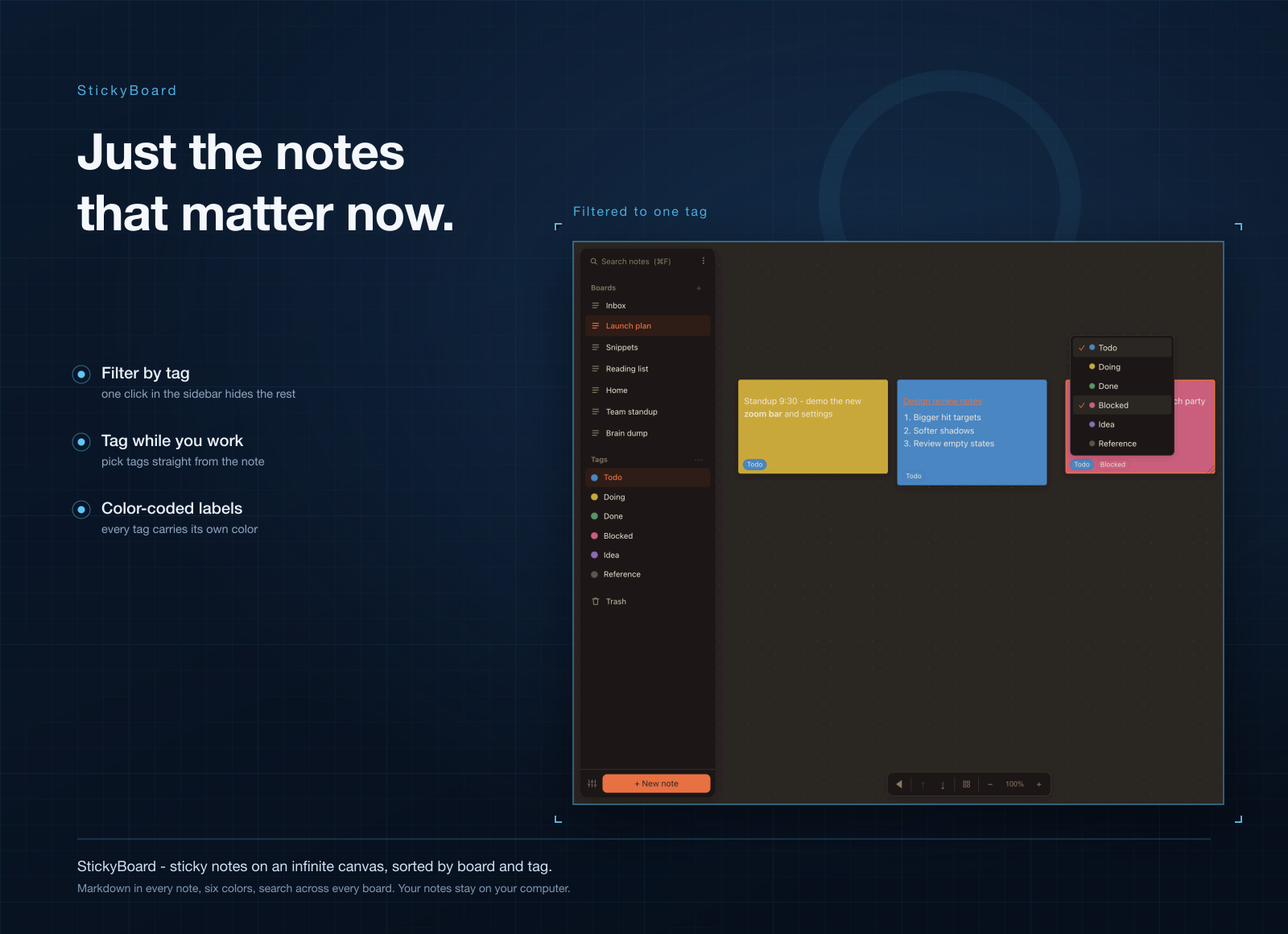Click the Todo tag chip on the yellow note

point(755,465)
